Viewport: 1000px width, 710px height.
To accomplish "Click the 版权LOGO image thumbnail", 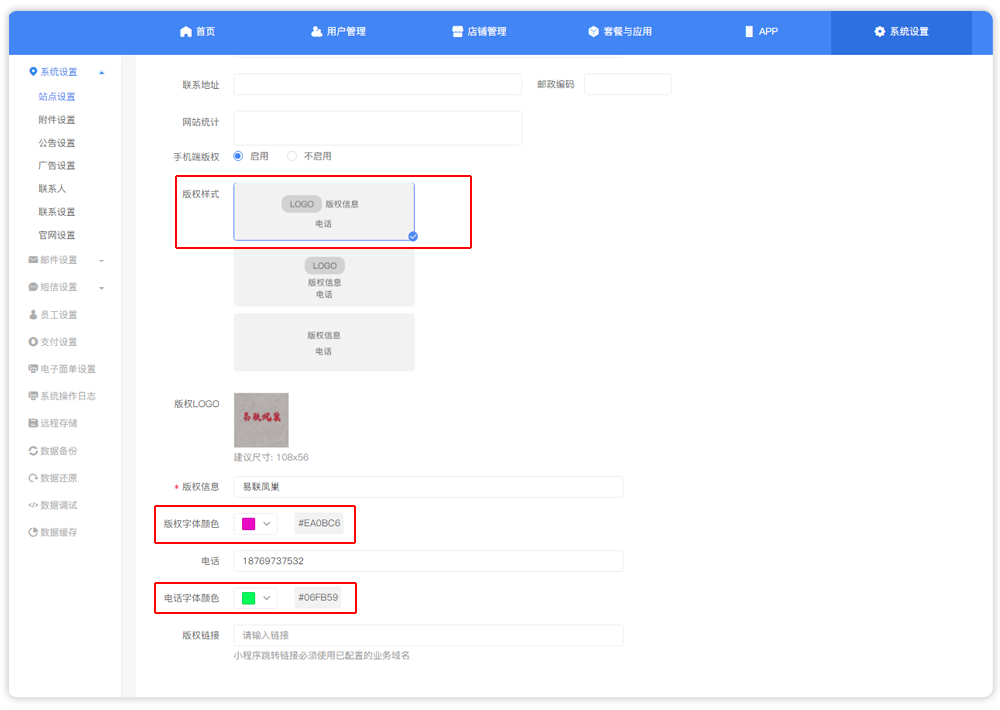I will [x=261, y=420].
